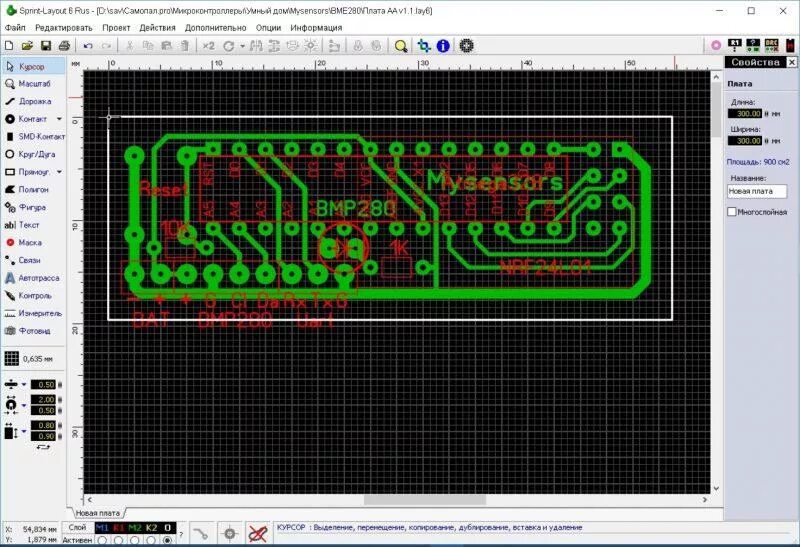
Task: Enable the Многослойная checkbox
Action: point(732,211)
